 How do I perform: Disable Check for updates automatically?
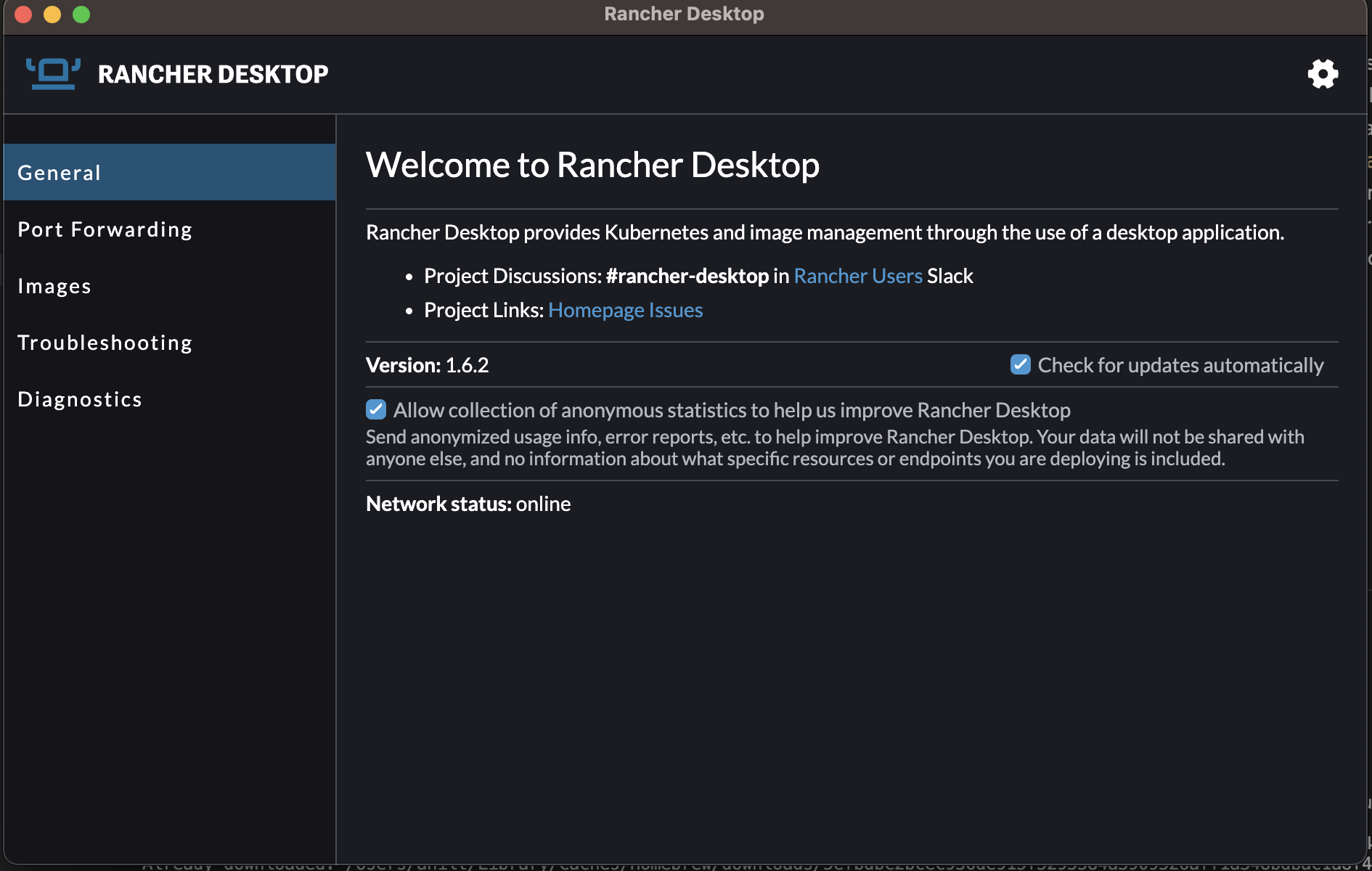coord(1021,364)
